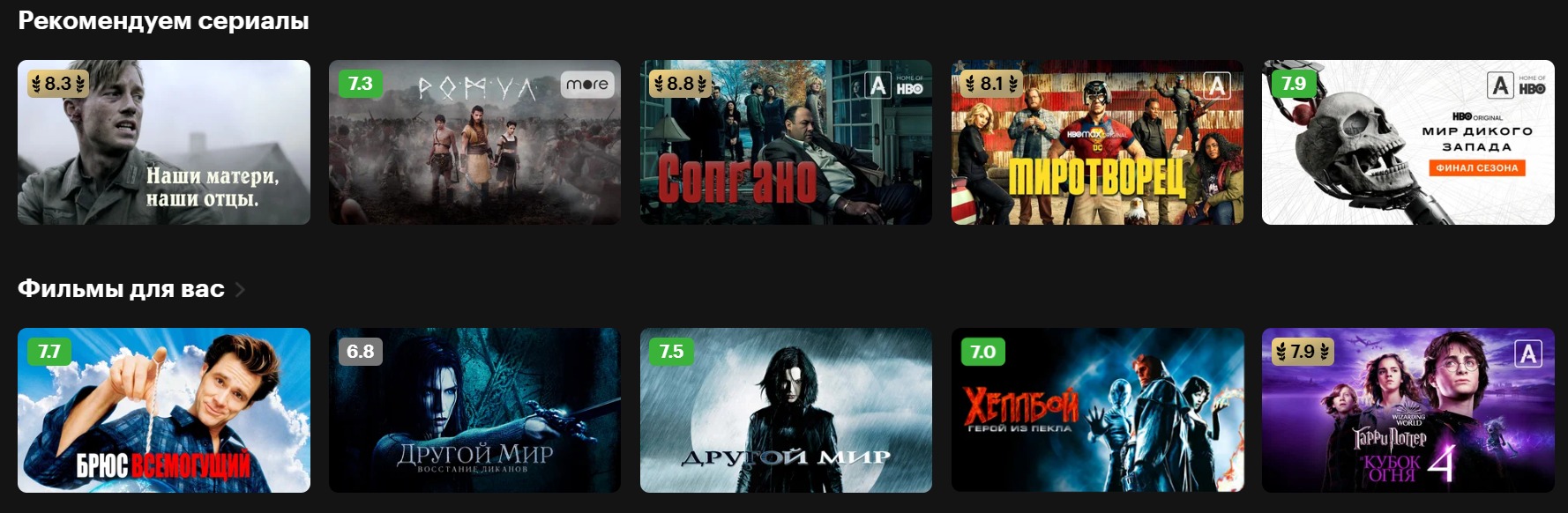
Task: Click the 7.0 rating badge on Хеллбой
Action: point(982,352)
